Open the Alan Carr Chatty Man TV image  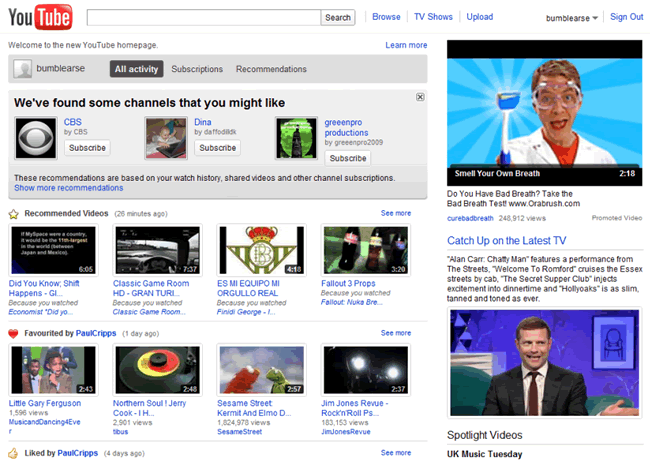coord(544,363)
